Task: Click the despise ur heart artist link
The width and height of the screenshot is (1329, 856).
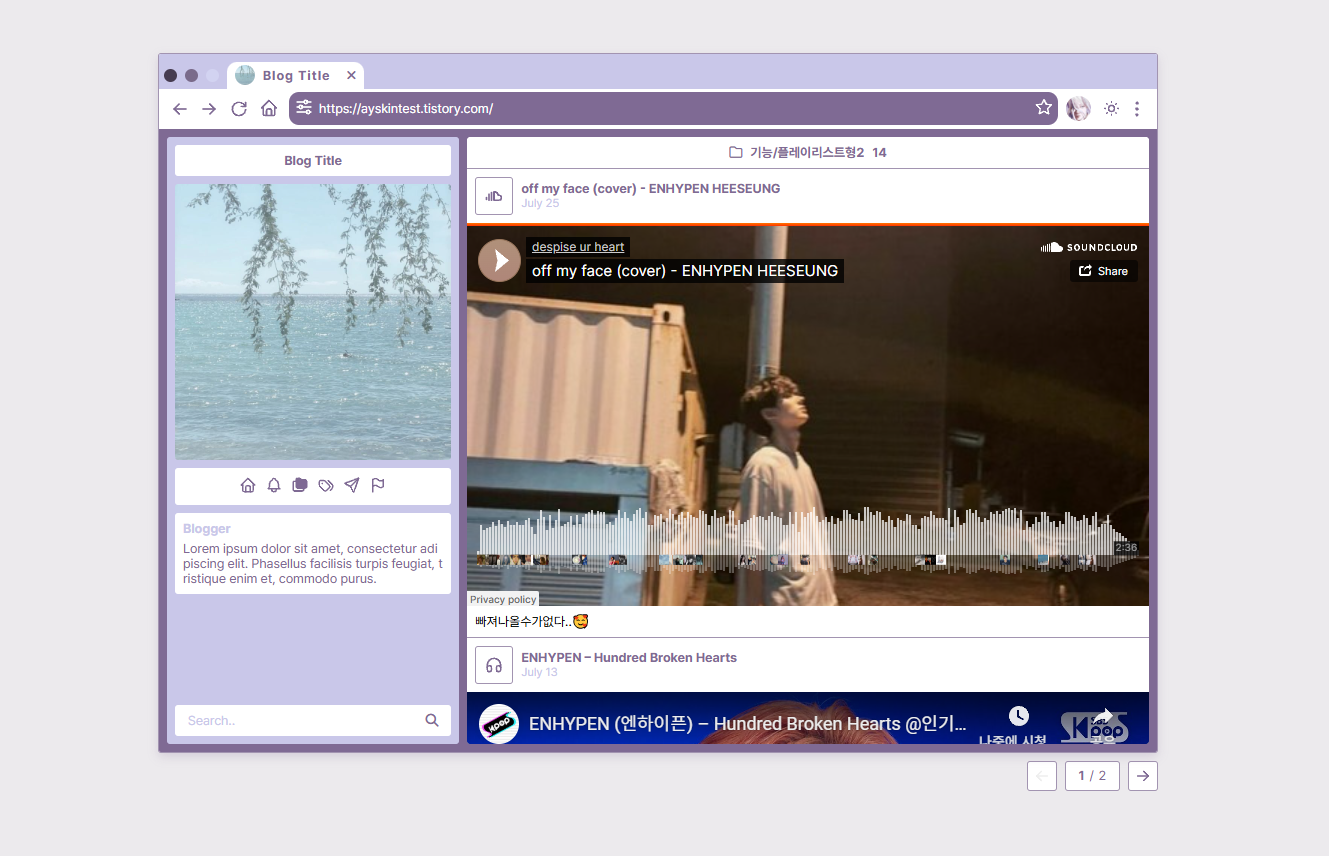Action: coord(578,247)
